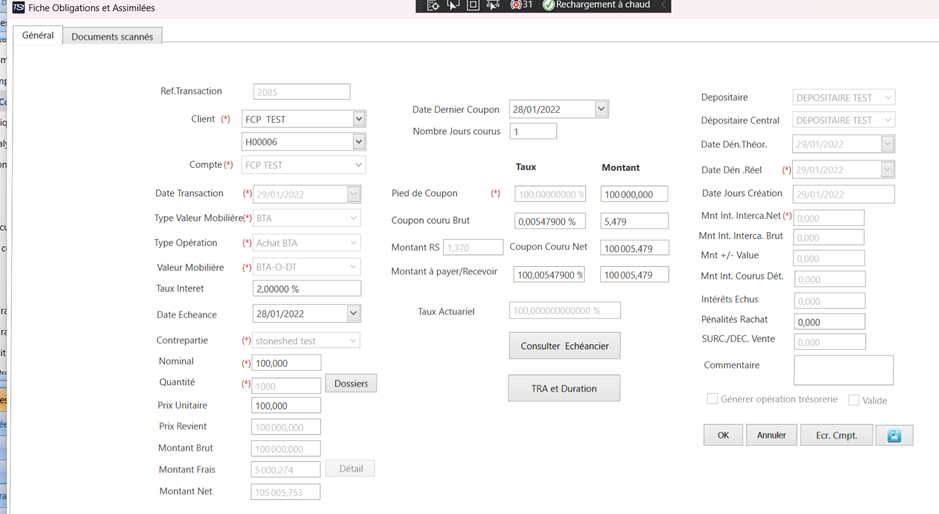
Task: Expand the Client FCP TEST dropdown
Action: pos(359,119)
